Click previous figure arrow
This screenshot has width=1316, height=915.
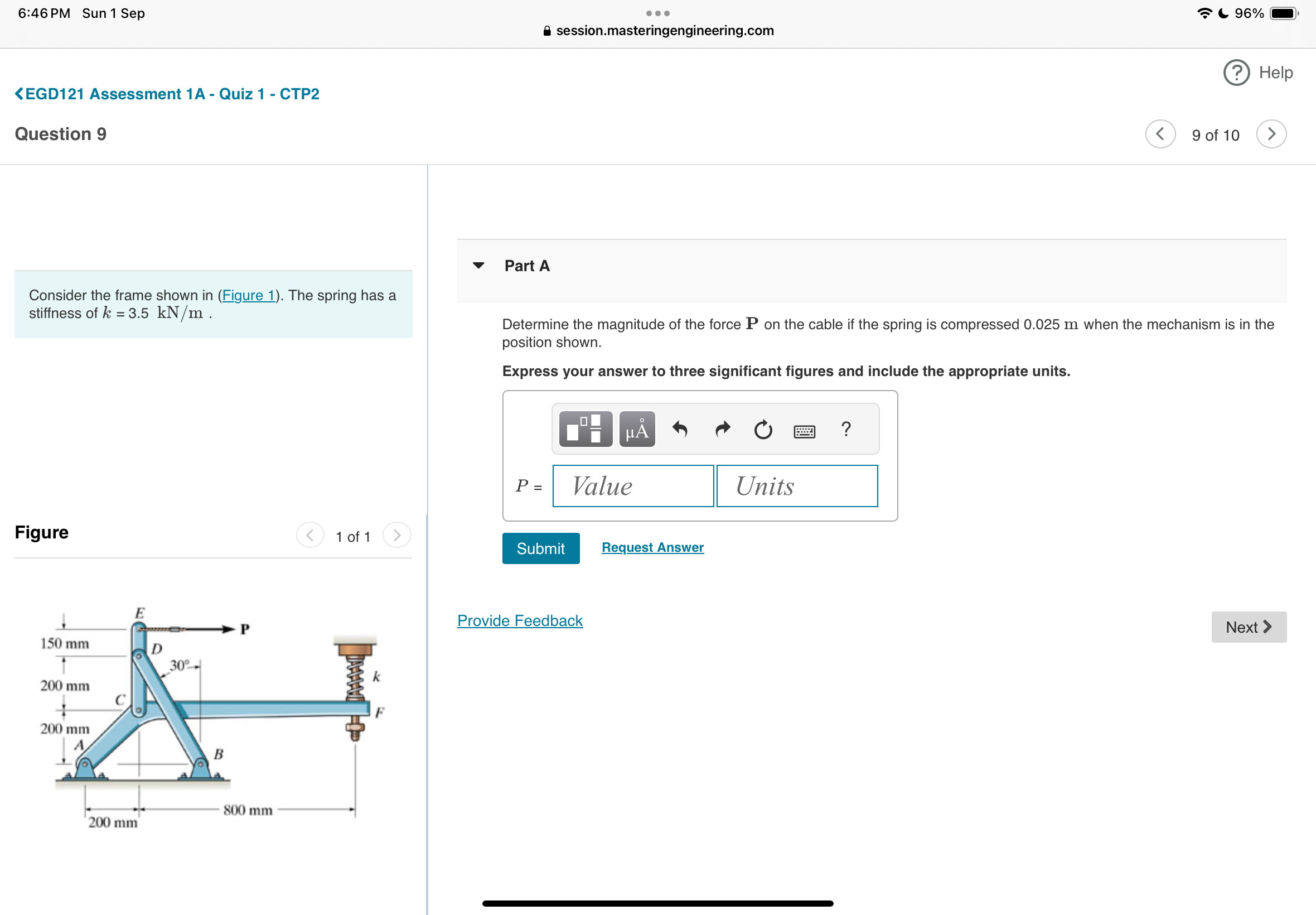310,536
